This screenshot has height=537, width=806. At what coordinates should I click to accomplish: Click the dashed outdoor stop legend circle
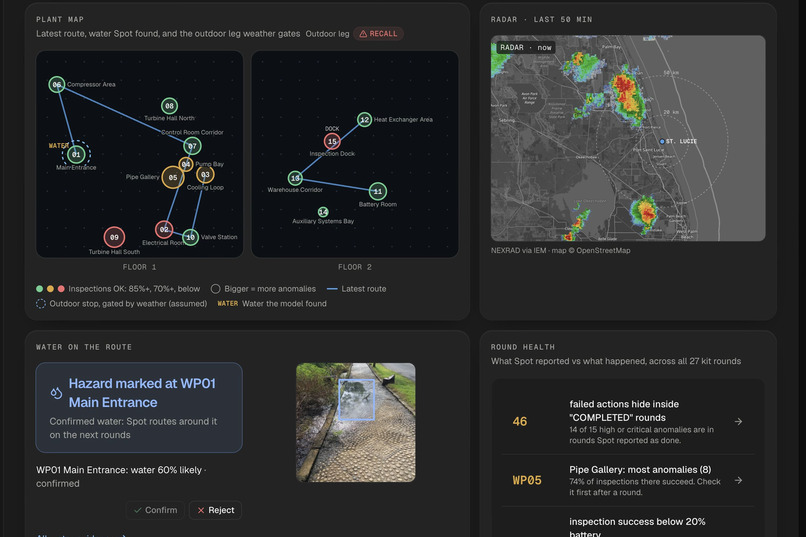click(x=41, y=304)
